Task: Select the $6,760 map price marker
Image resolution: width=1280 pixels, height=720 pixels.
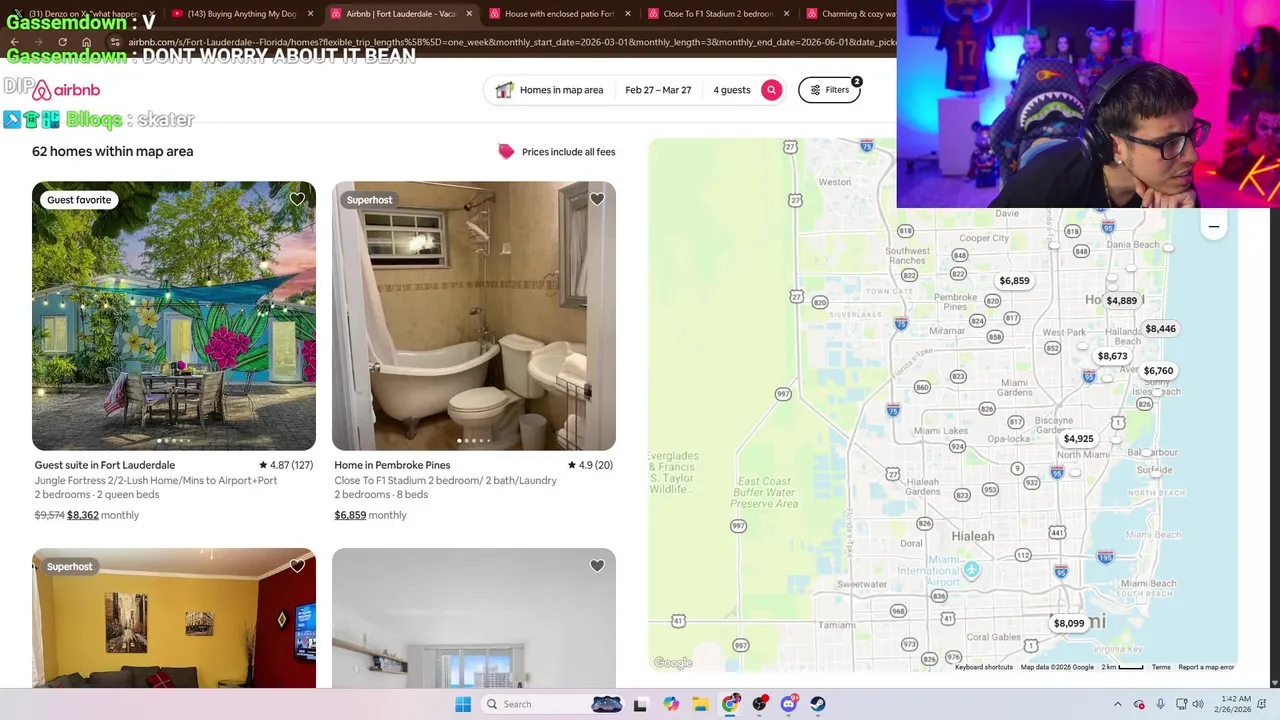Action: point(1158,371)
